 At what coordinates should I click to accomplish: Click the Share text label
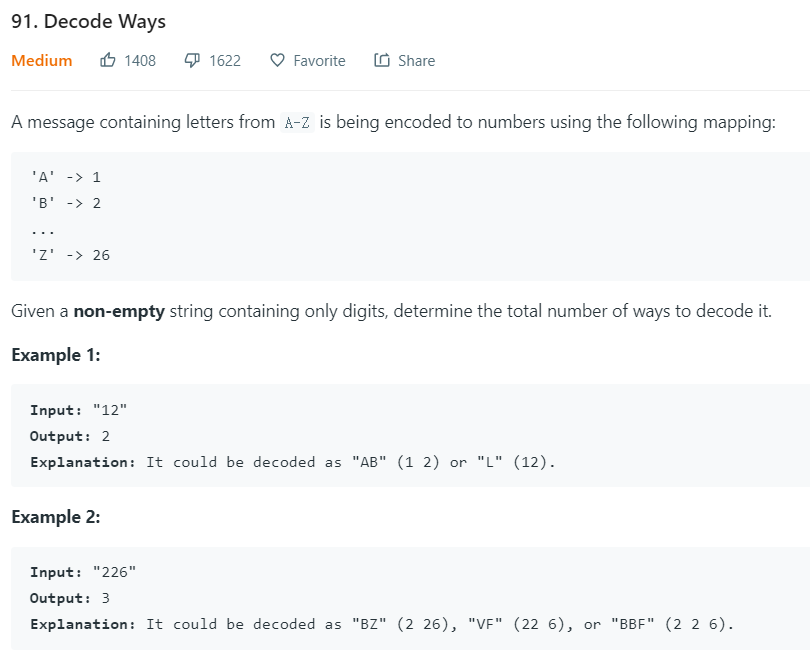tap(416, 61)
